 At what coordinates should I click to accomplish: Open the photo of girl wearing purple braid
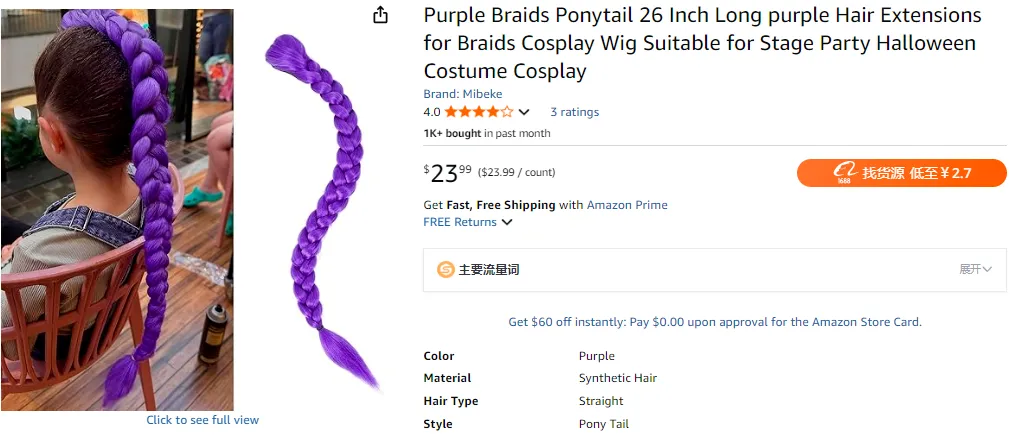click(117, 209)
